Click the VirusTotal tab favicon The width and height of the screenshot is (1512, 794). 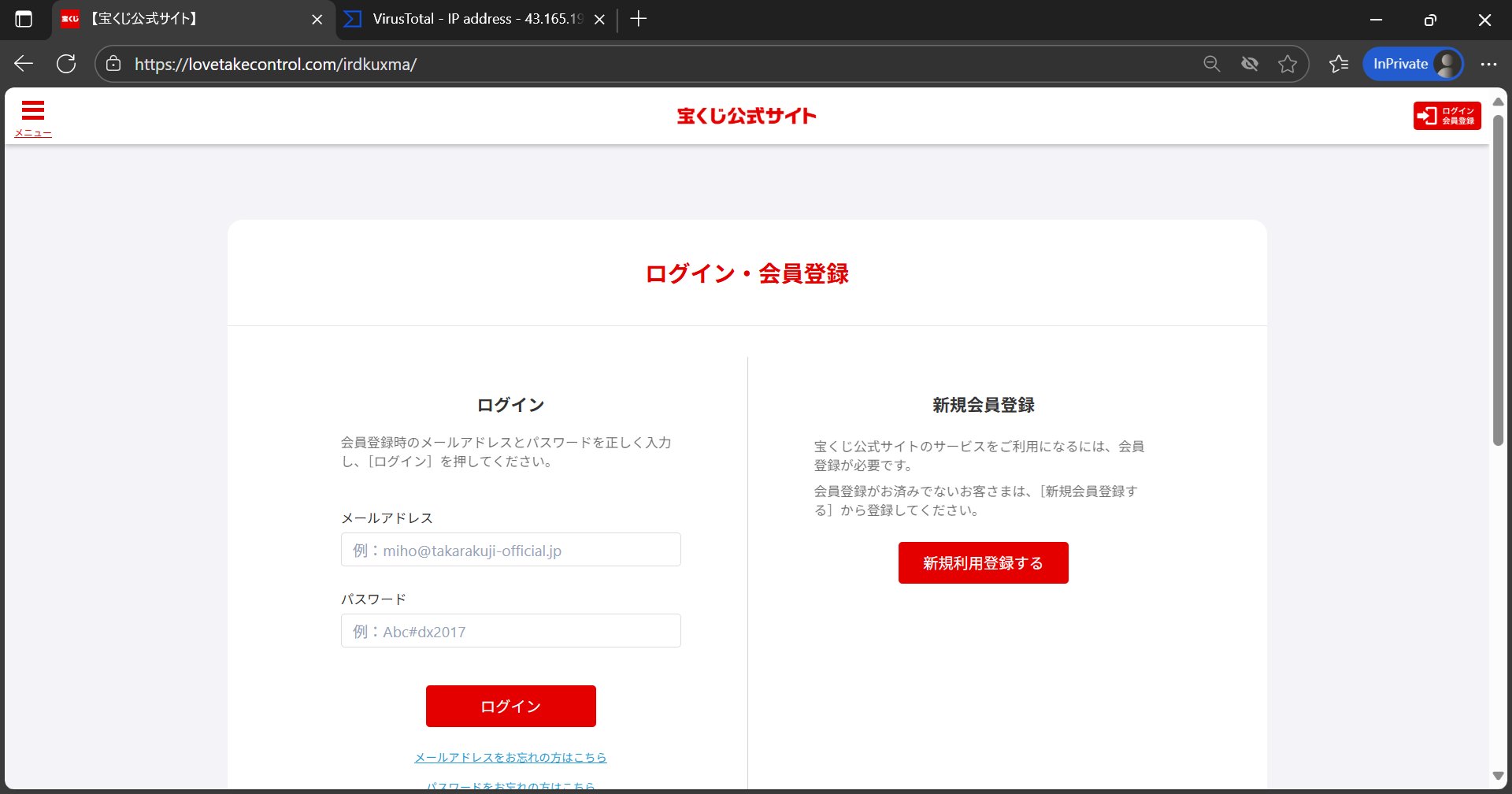point(353,19)
